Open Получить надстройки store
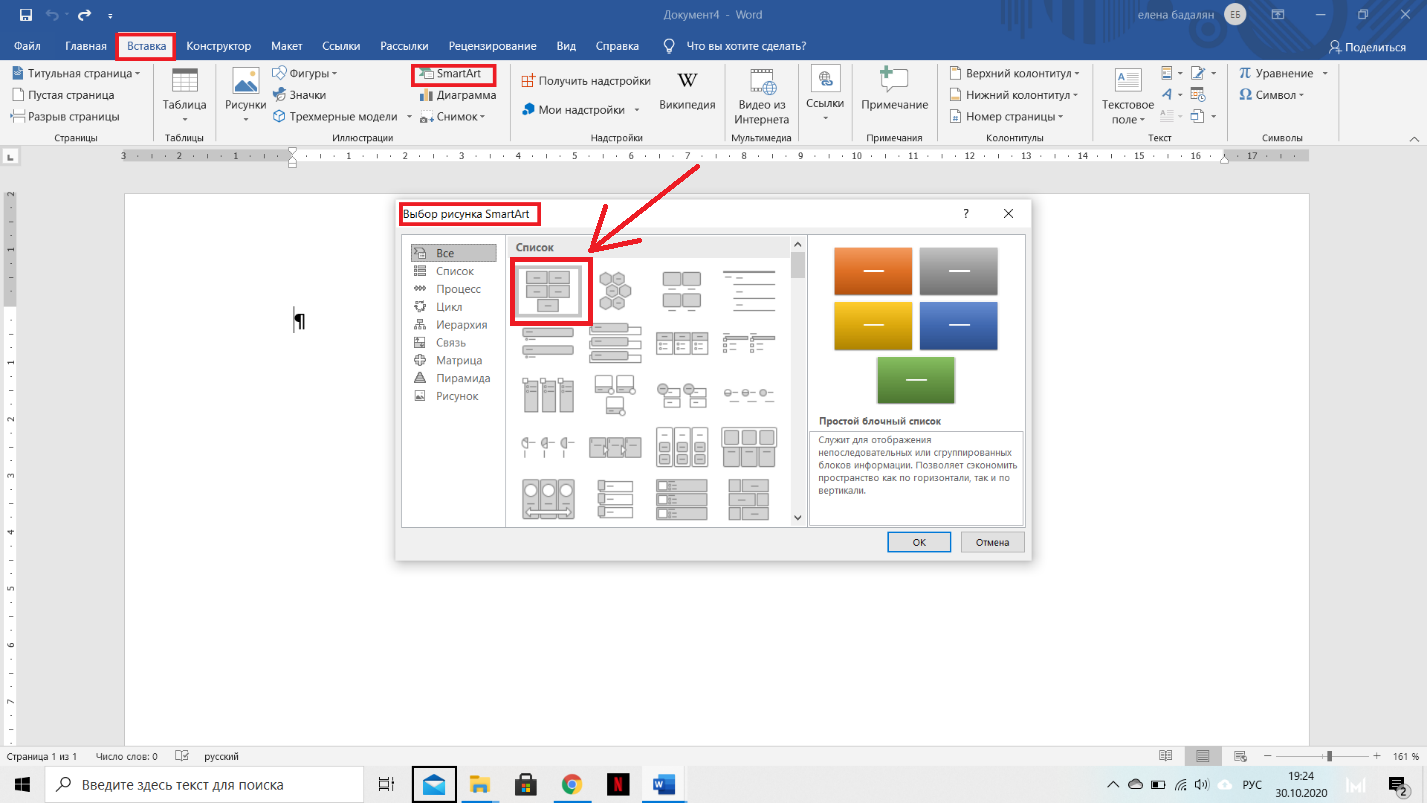The image size is (1427, 803). [586, 81]
